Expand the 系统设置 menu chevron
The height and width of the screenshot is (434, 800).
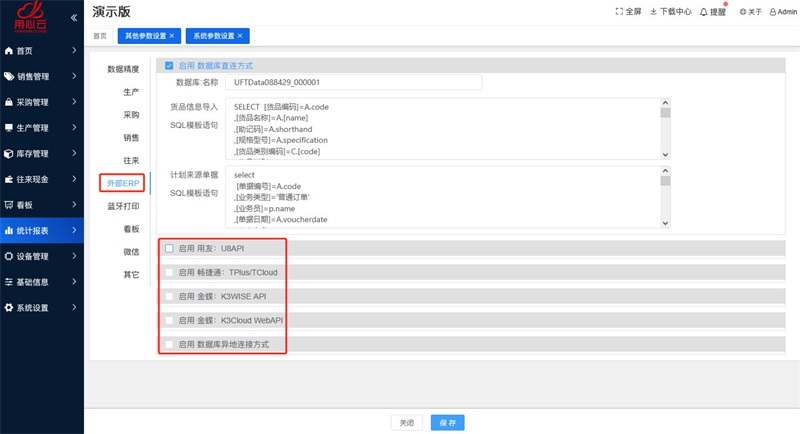click(74, 308)
